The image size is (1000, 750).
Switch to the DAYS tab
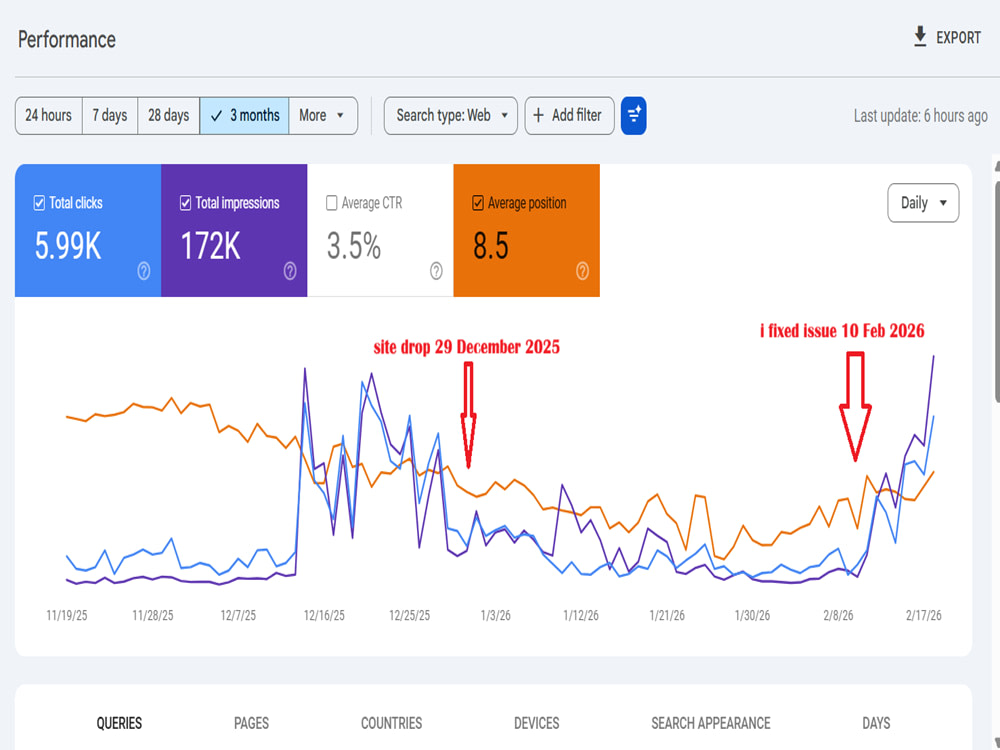coord(876,723)
